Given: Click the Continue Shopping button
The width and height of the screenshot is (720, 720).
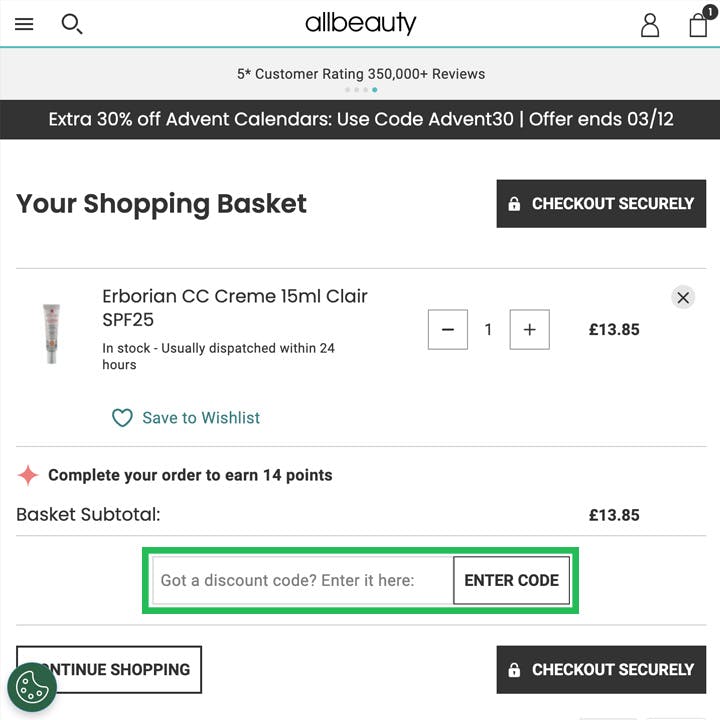Looking at the screenshot, I should (110, 670).
